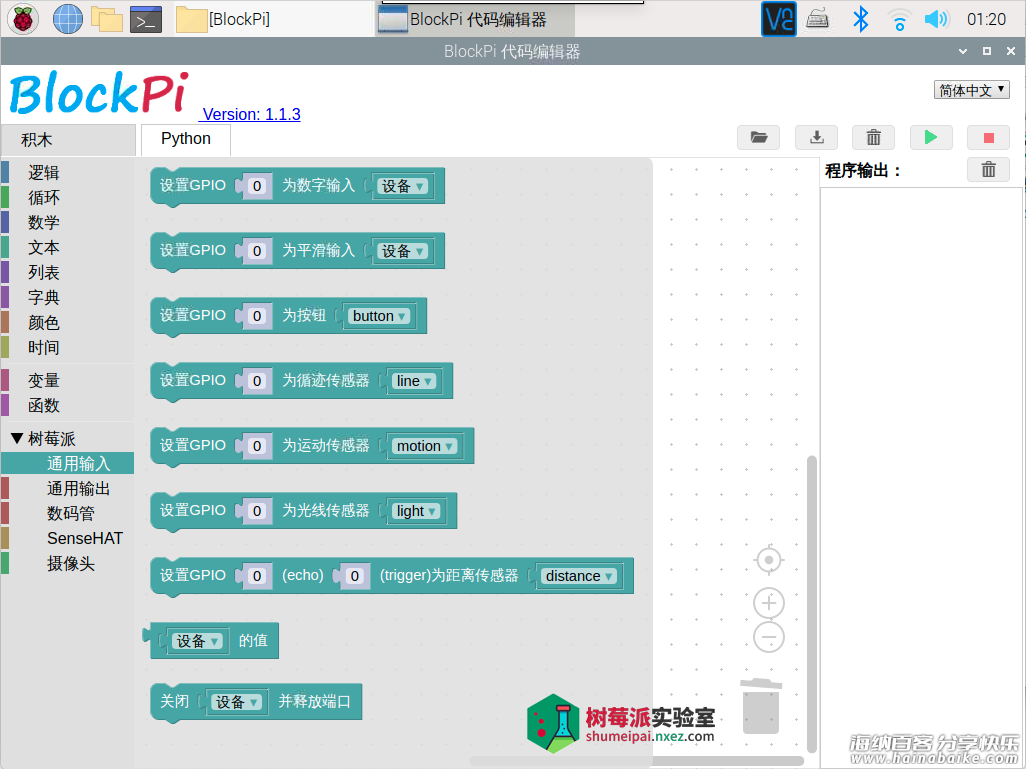Select the 函数 category
Image resolution: width=1026 pixels, height=769 pixels.
pos(67,405)
